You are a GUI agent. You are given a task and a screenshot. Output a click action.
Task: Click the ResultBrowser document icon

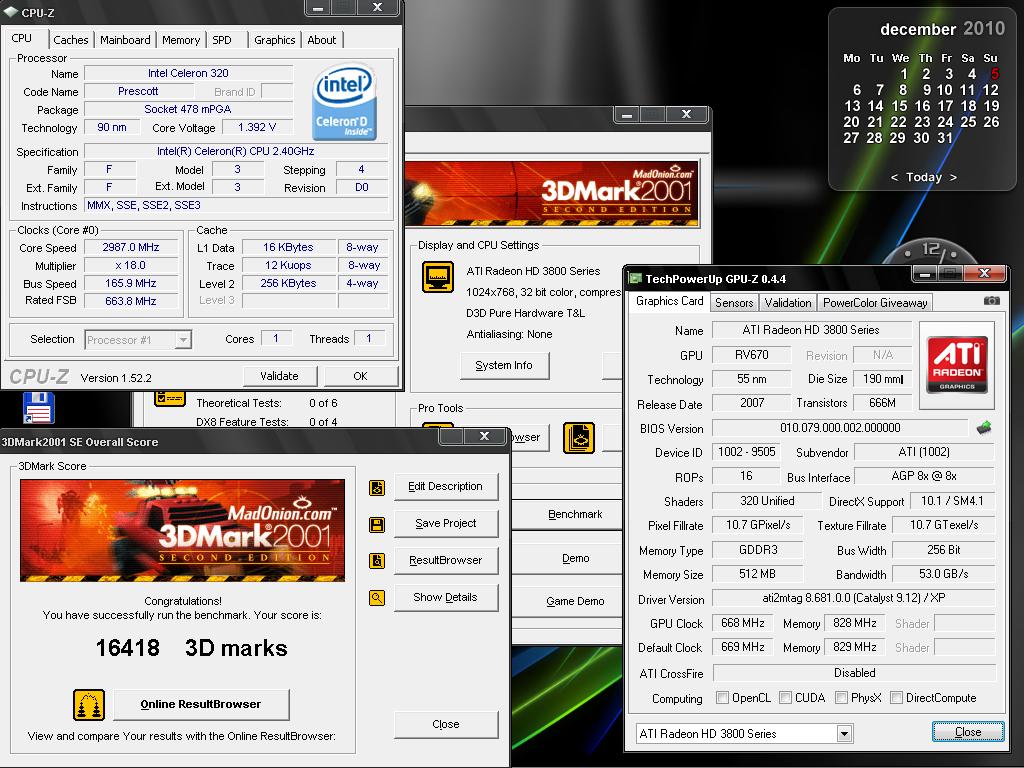pyautogui.click(x=377, y=561)
